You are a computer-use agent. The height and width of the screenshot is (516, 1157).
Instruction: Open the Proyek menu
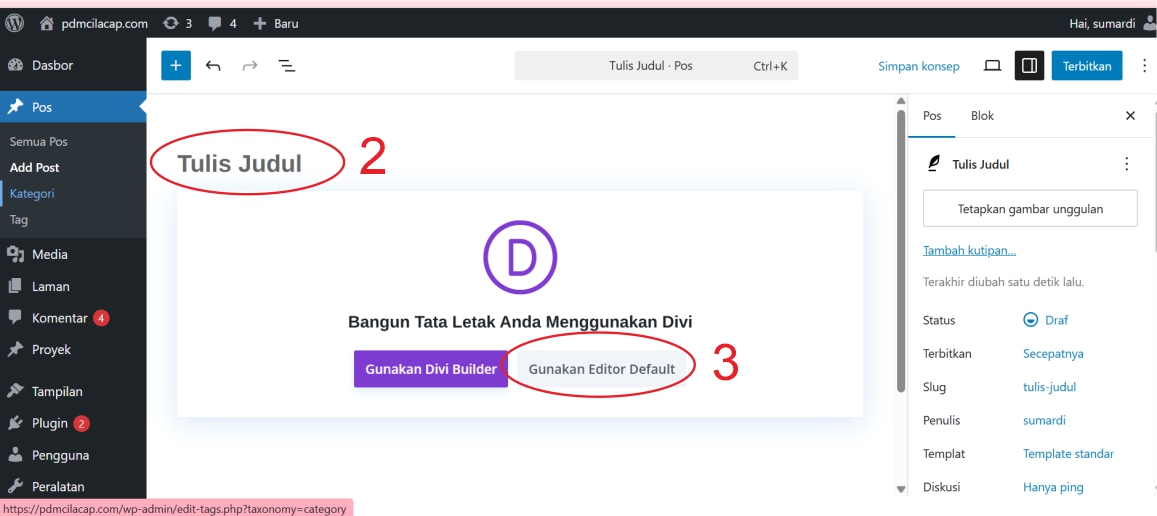tap(73, 349)
